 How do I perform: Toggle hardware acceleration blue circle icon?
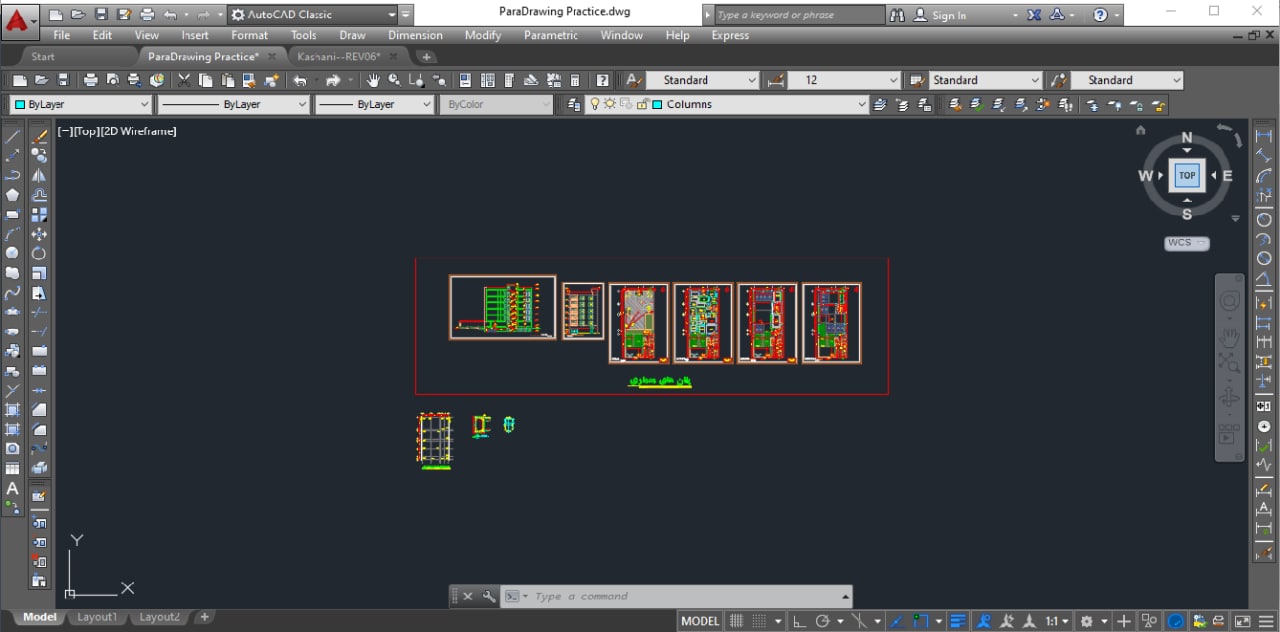[x=1176, y=621]
